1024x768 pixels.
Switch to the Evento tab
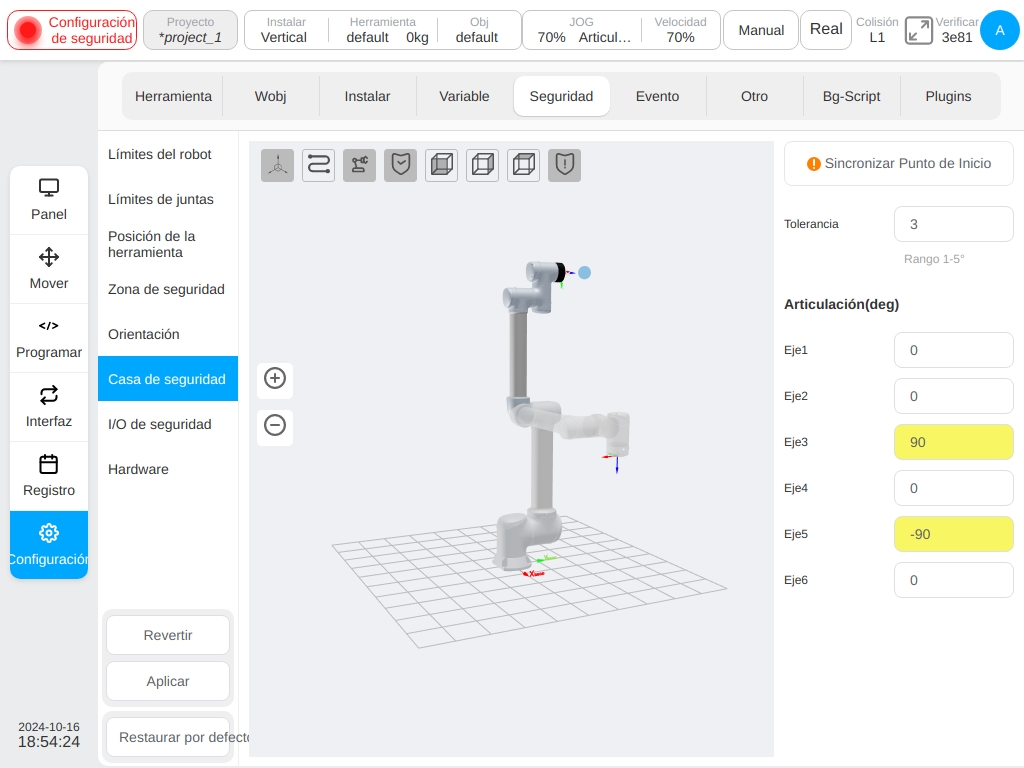658,97
